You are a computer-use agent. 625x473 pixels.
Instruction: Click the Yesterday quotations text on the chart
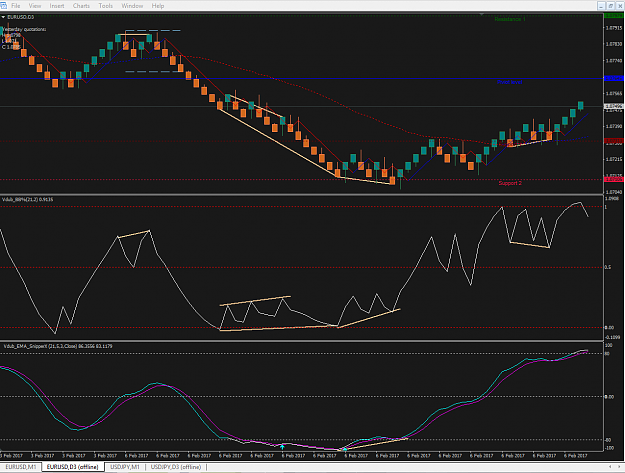[24, 29]
